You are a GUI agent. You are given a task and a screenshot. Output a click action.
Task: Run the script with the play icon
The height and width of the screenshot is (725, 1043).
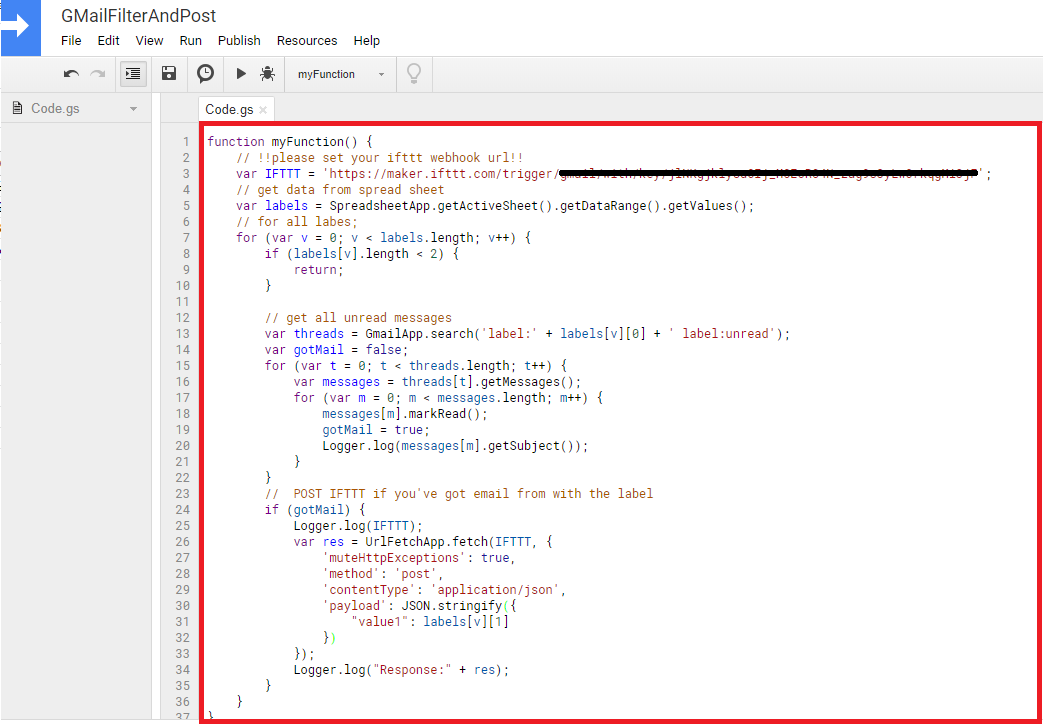point(241,73)
